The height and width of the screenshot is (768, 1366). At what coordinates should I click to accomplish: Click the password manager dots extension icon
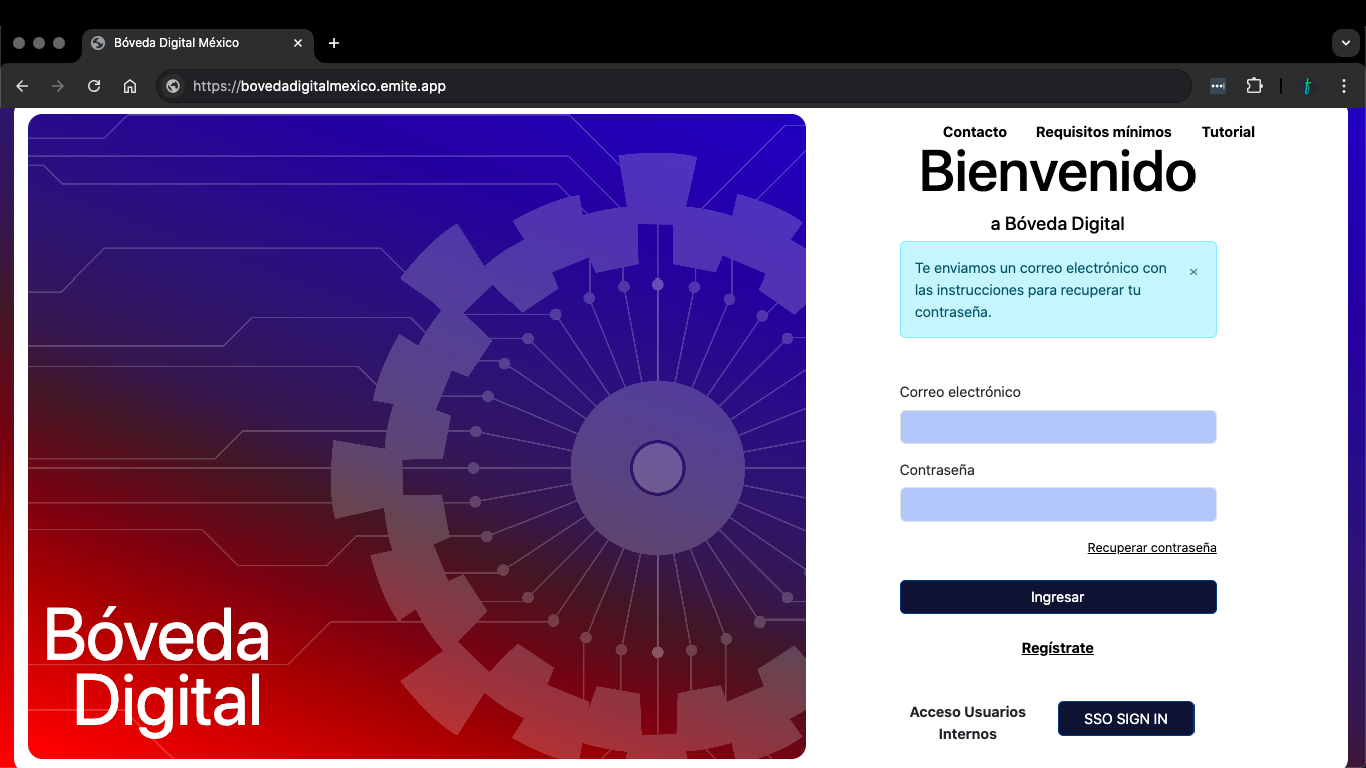click(x=1218, y=86)
